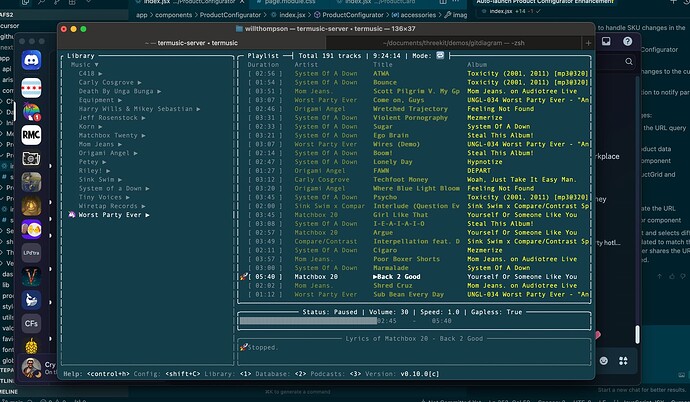The width and height of the screenshot is (690, 402).
Task: Grab Discord chat scrollbar thumb
Action: point(637,334)
